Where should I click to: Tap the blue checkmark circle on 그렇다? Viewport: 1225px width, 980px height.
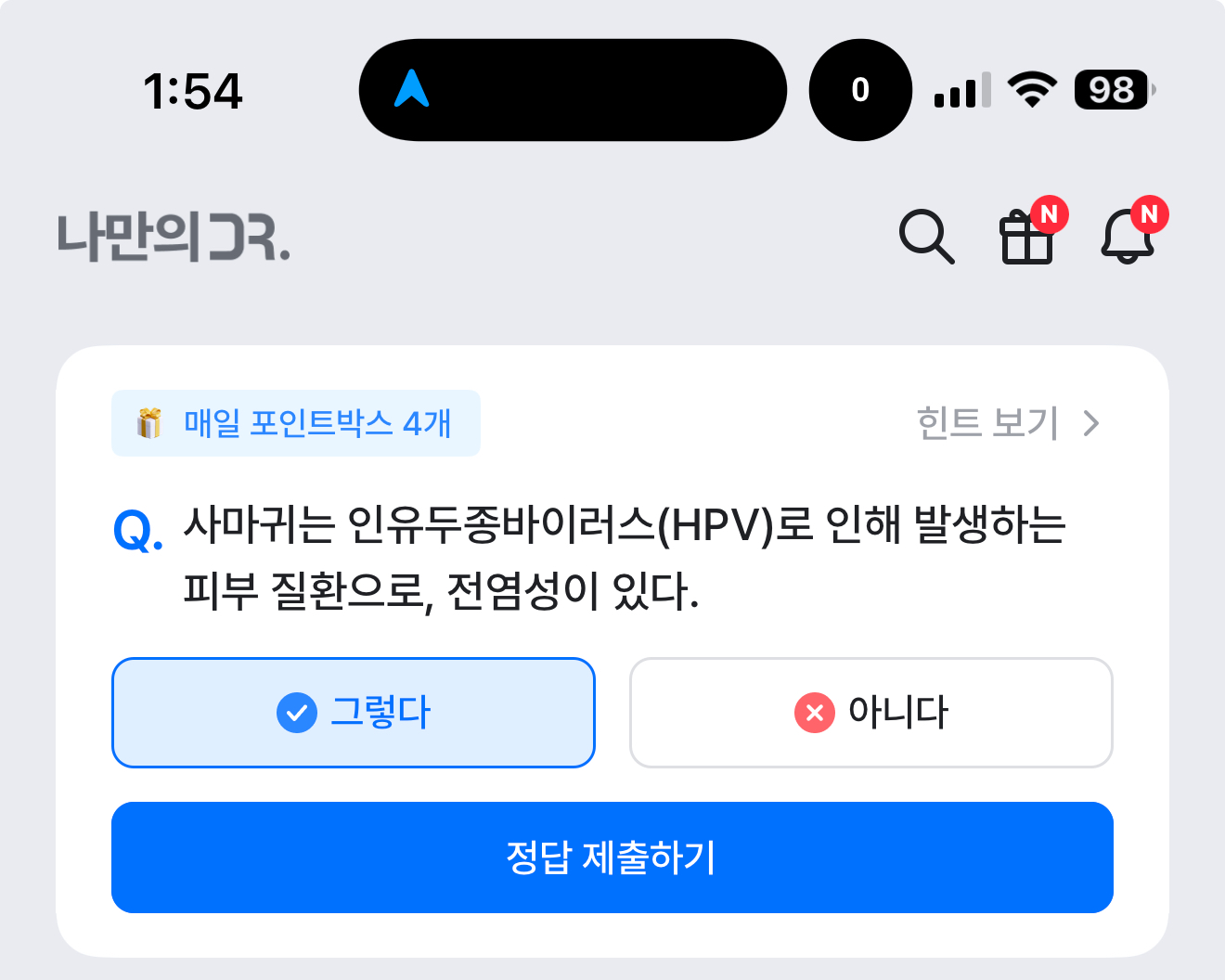coord(297,713)
